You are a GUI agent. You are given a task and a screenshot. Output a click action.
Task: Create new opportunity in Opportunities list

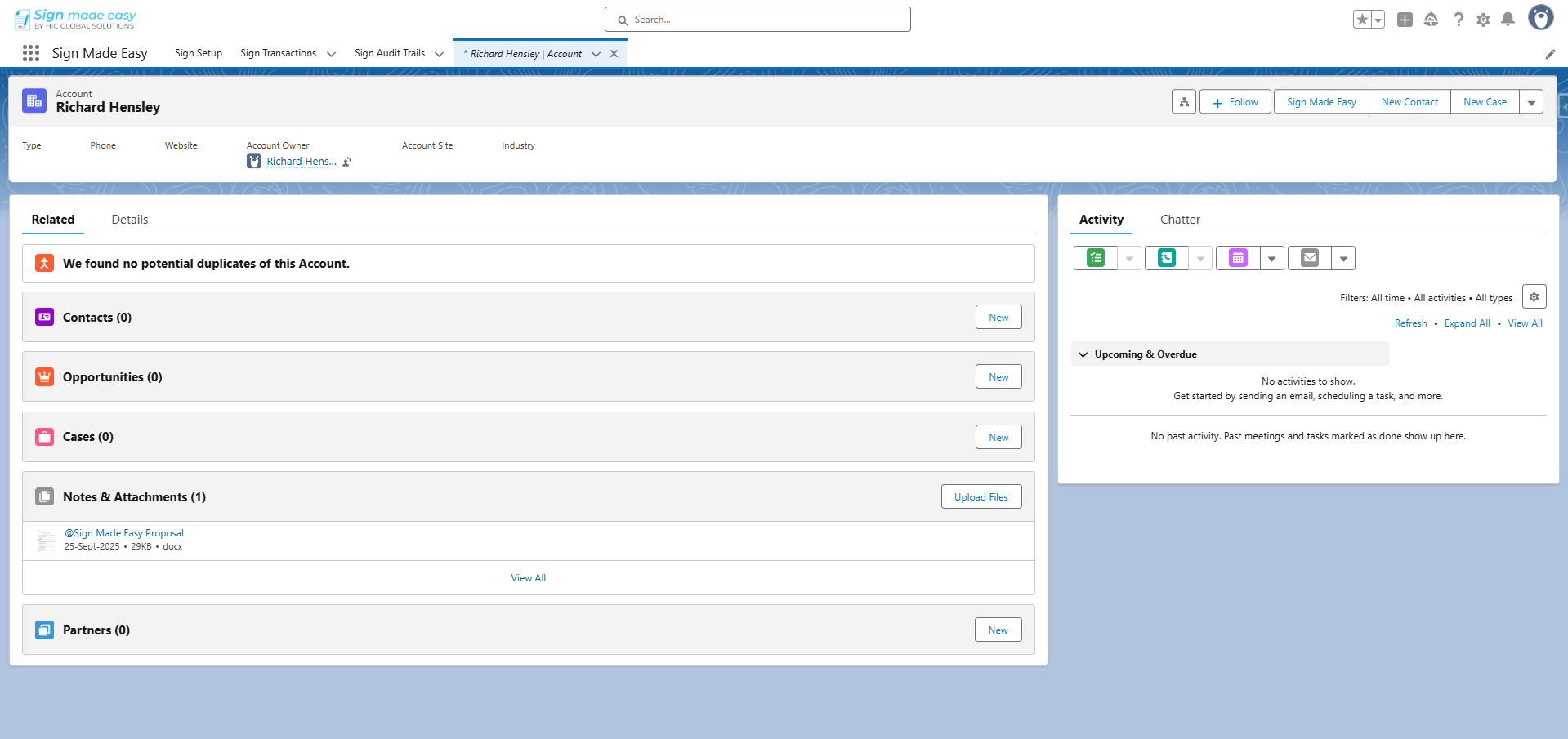point(998,377)
